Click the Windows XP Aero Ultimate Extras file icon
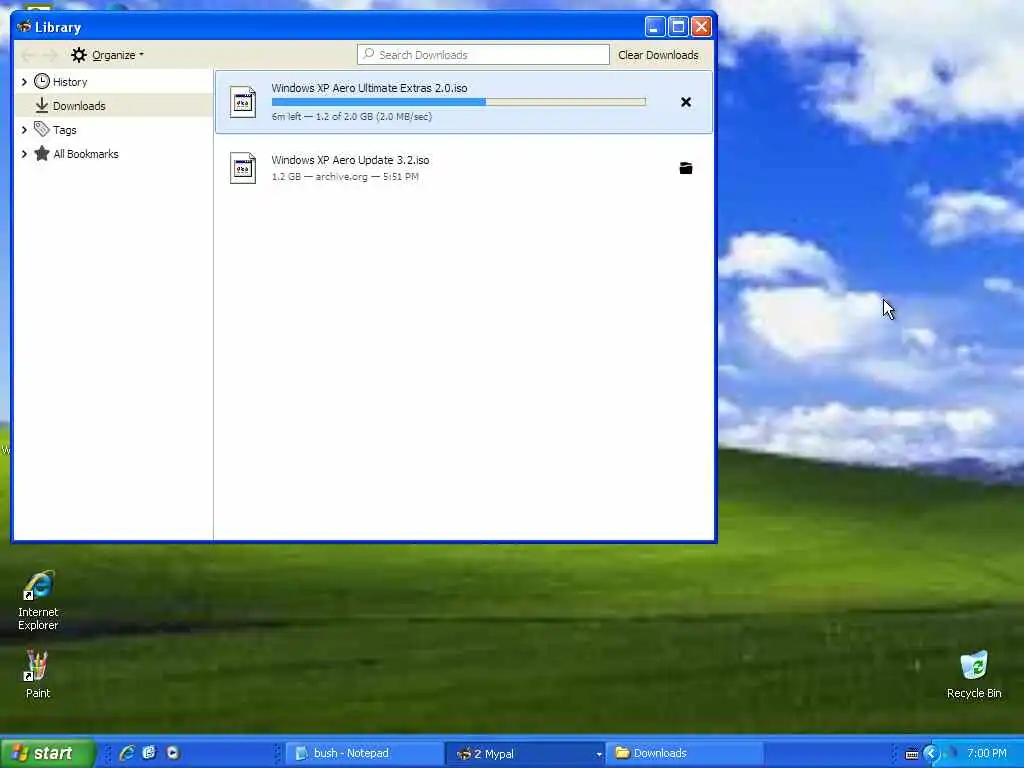 (x=243, y=102)
